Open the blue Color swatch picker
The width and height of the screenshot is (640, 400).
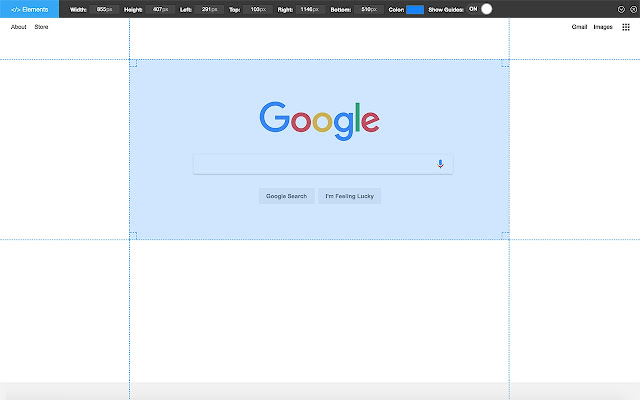pyautogui.click(x=415, y=9)
